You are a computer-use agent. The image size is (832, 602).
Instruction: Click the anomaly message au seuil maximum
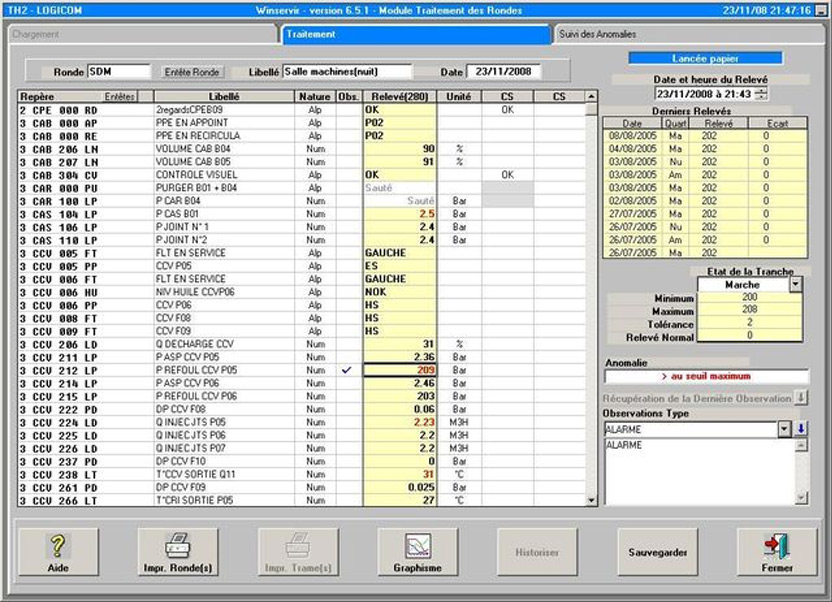706,376
